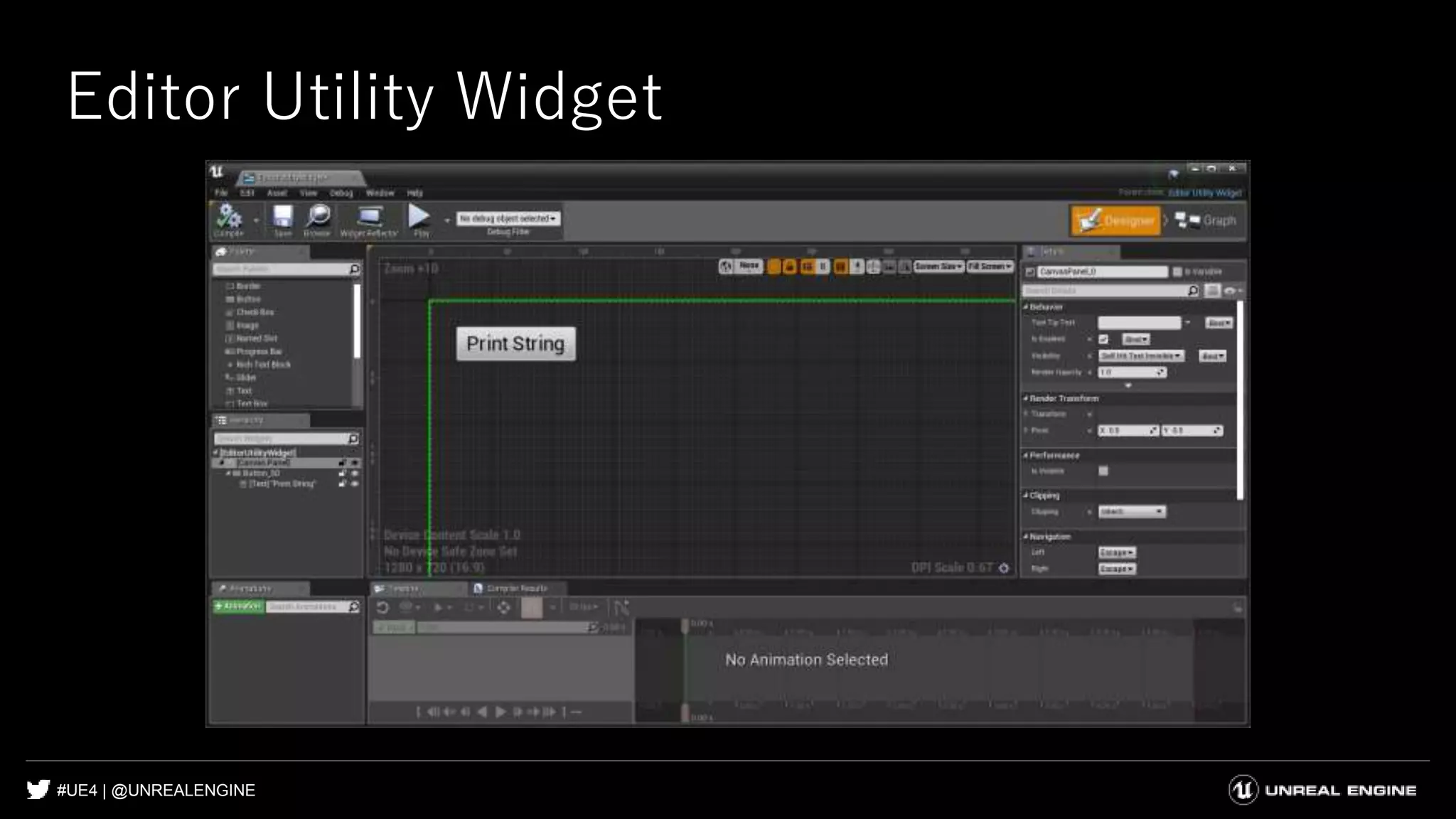The height and width of the screenshot is (819, 1456).
Task: Open the Help menu
Action: (x=414, y=193)
